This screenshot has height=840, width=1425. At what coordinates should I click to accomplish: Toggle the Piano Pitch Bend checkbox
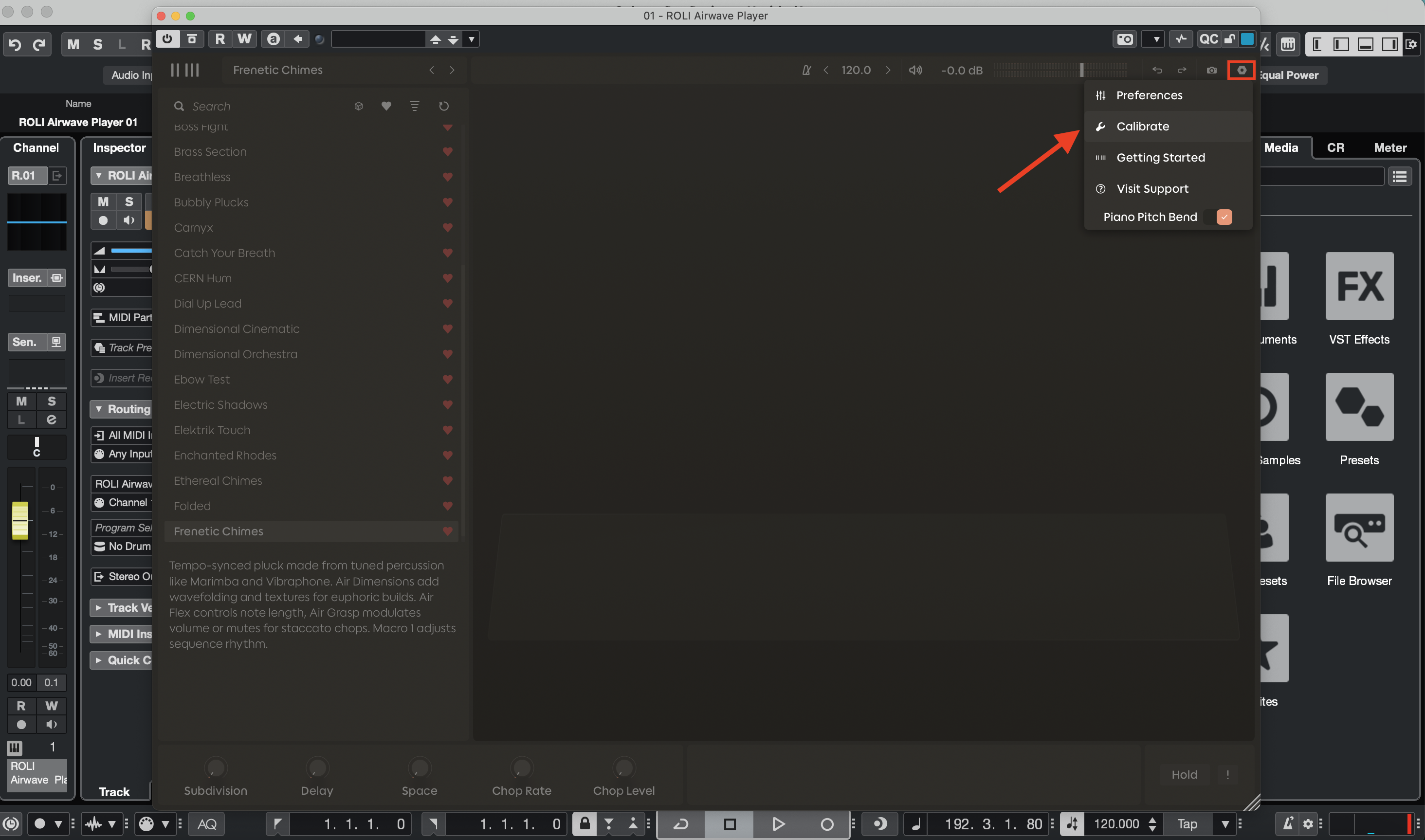point(1224,217)
